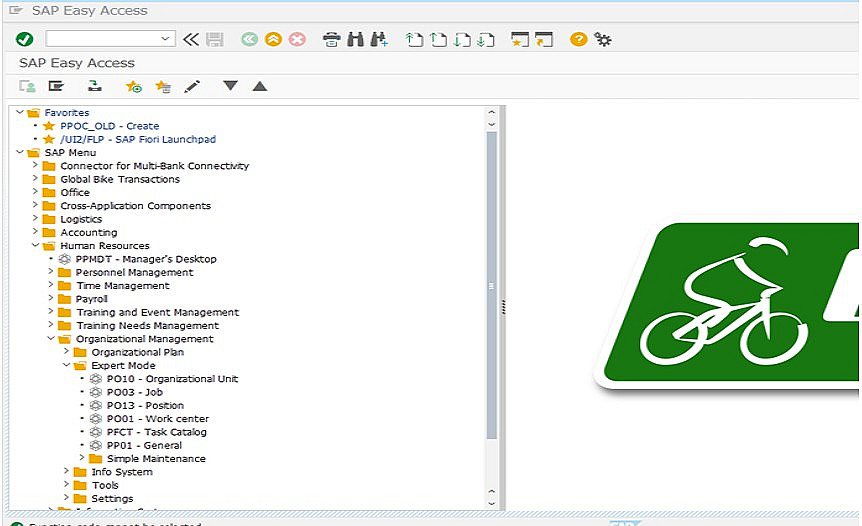Screen dimensions: 862x526
Task: Click the orange Exit button
Action: (x=273, y=39)
